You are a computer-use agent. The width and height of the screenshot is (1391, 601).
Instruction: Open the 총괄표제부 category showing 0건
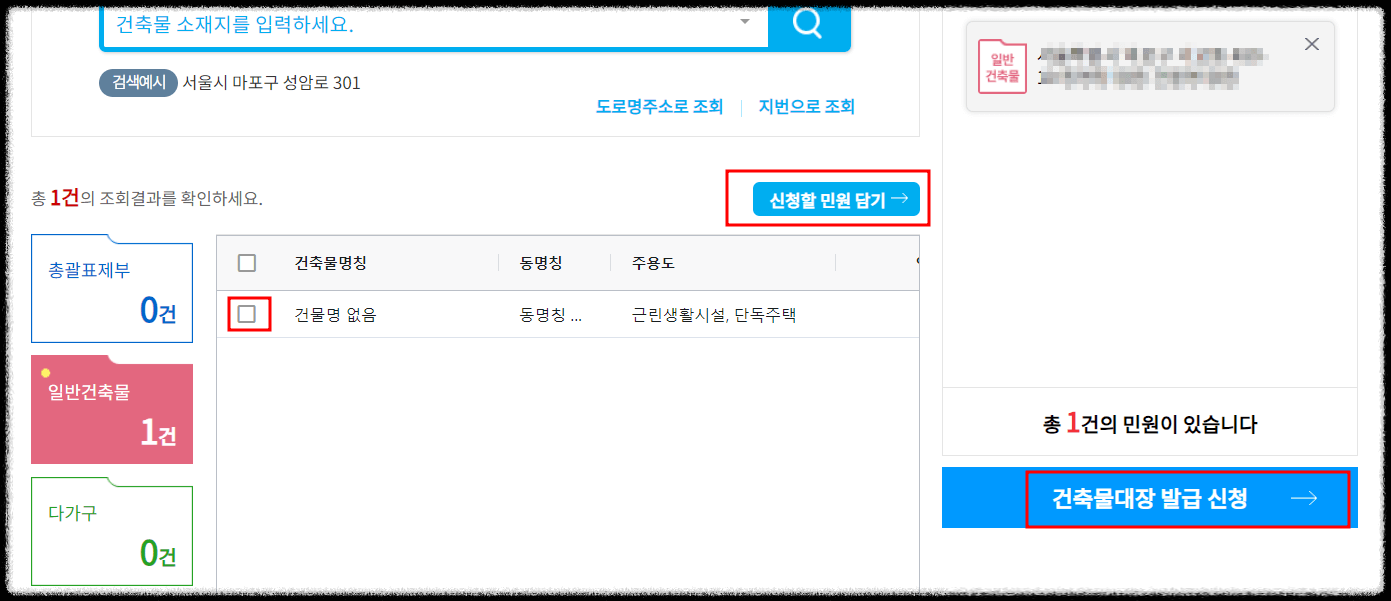coord(111,289)
